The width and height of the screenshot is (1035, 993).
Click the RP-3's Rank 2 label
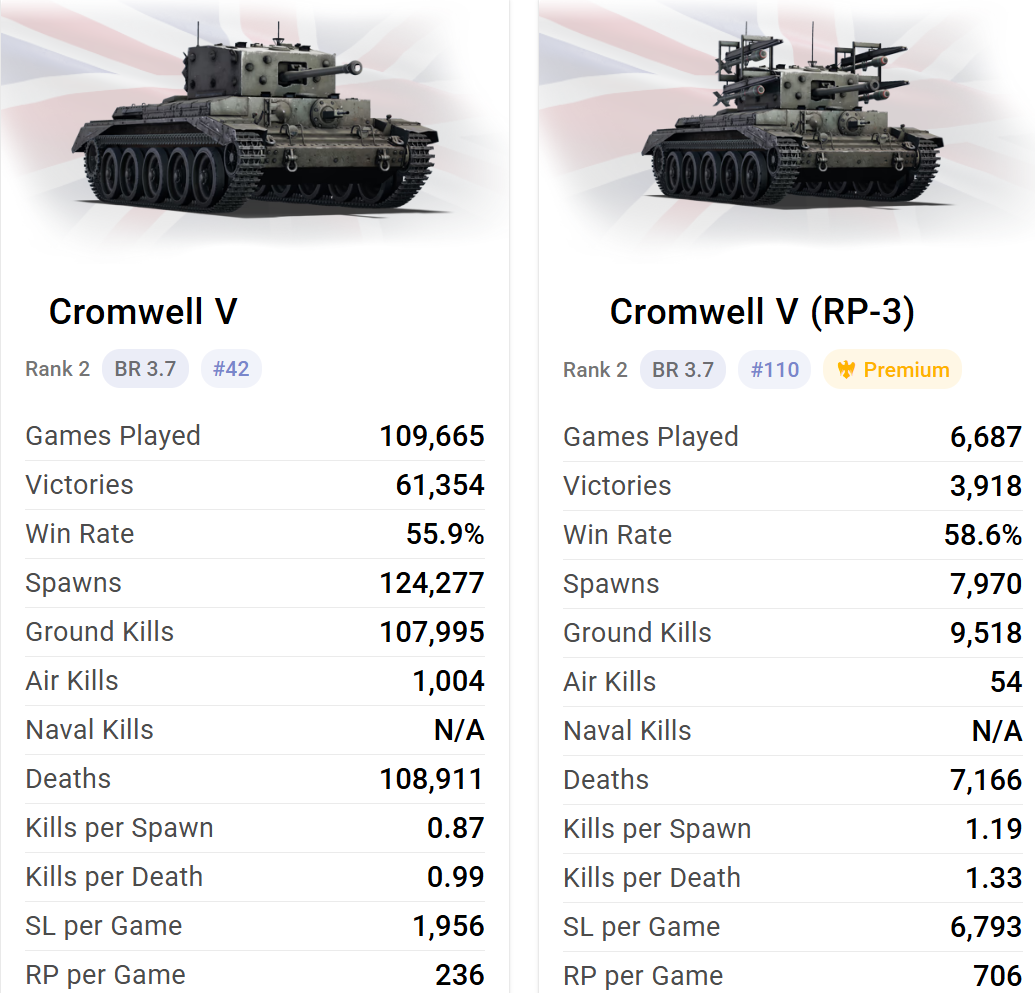(595, 370)
